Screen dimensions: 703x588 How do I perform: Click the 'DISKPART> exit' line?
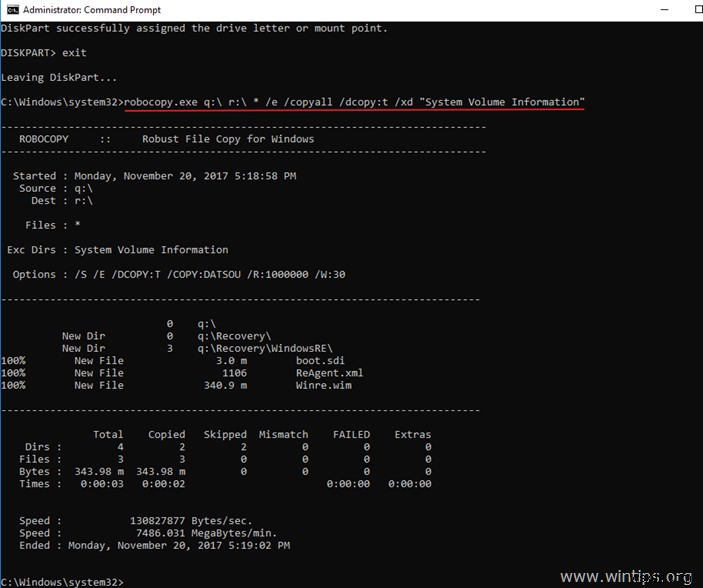[43, 53]
